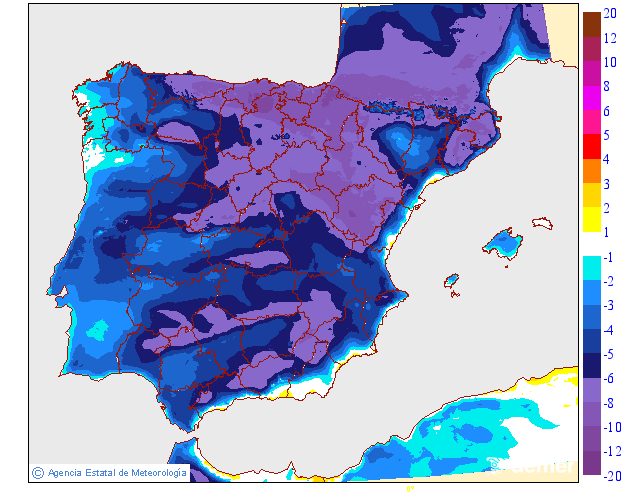Click Mallorca island on the map
Viewport: 630px width, 500px height.
(x=503, y=244)
